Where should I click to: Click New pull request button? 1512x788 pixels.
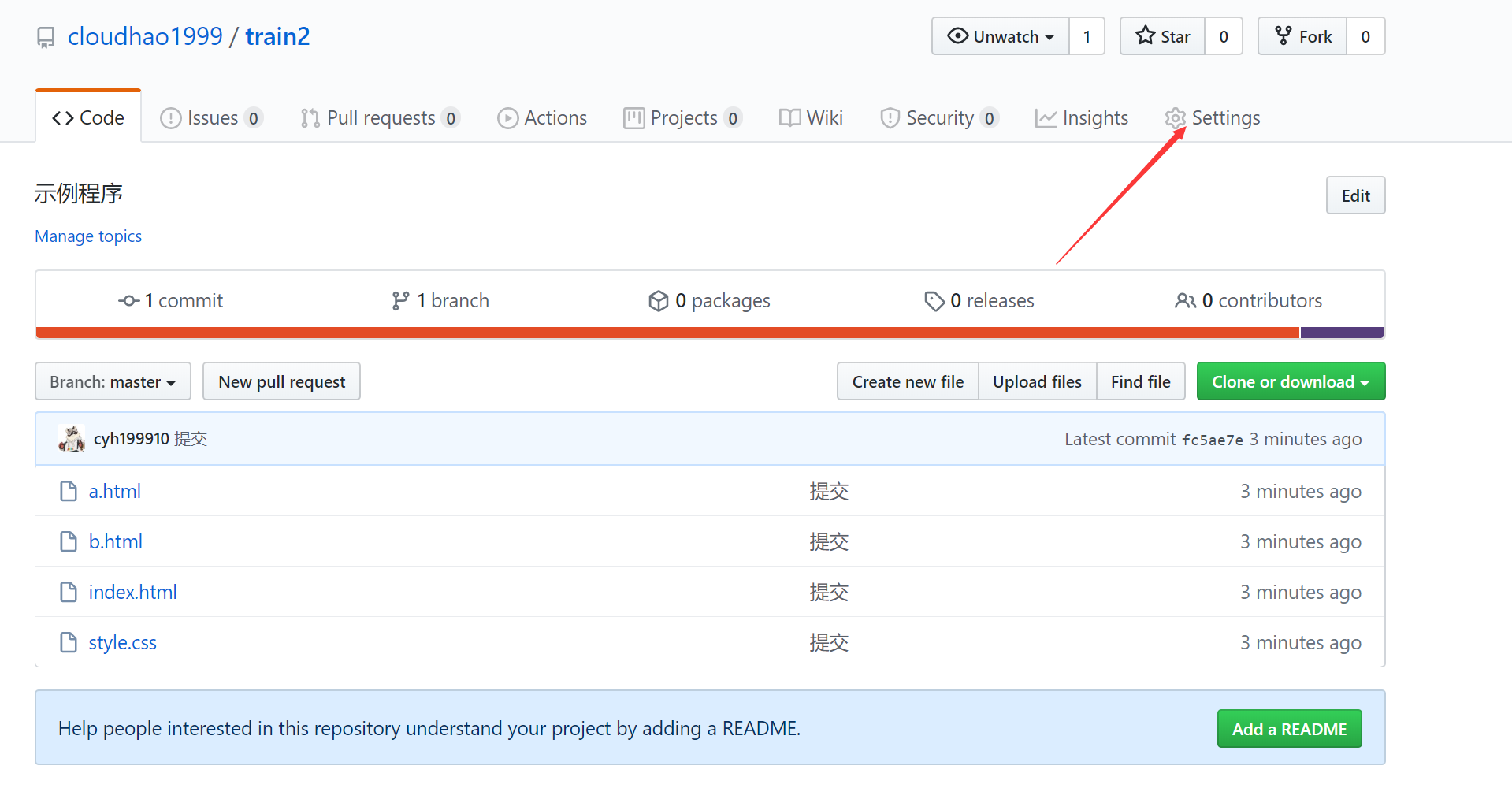(281, 381)
